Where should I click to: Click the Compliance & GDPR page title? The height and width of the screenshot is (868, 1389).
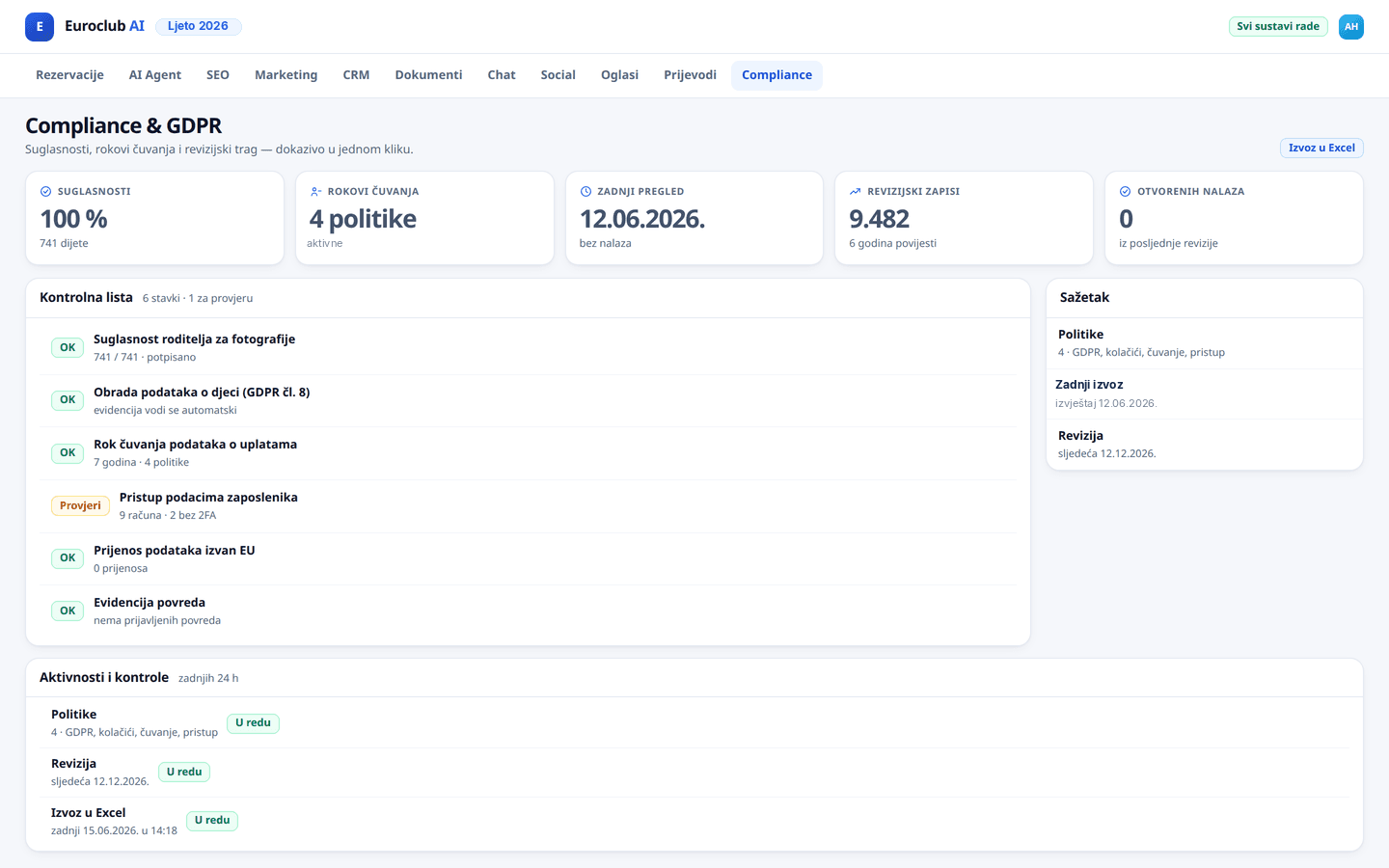(x=123, y=126)
